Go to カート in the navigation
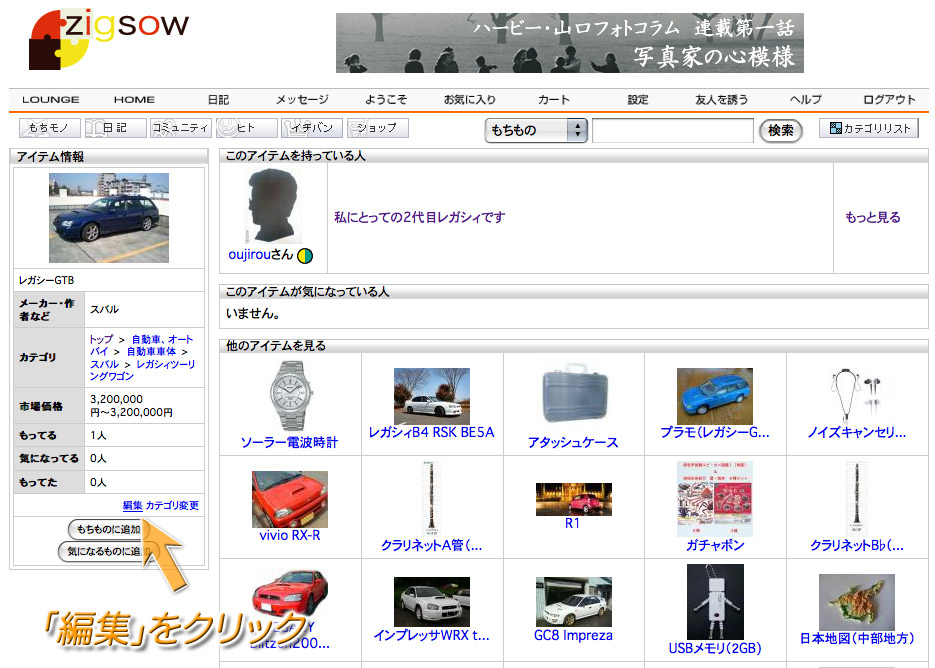935x668 pixels. (x=554, y=100)
